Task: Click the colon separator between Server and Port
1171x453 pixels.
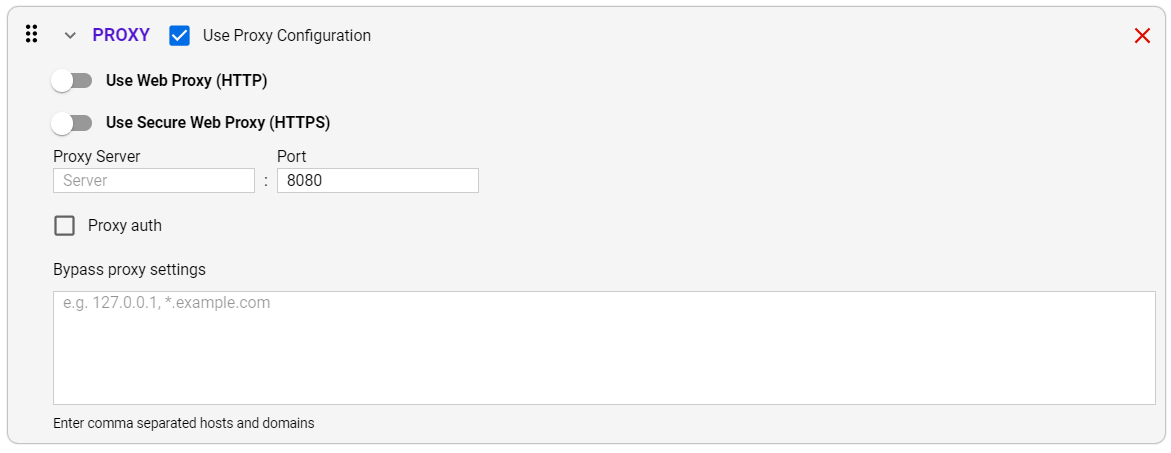Action: (x=266, y=181)
